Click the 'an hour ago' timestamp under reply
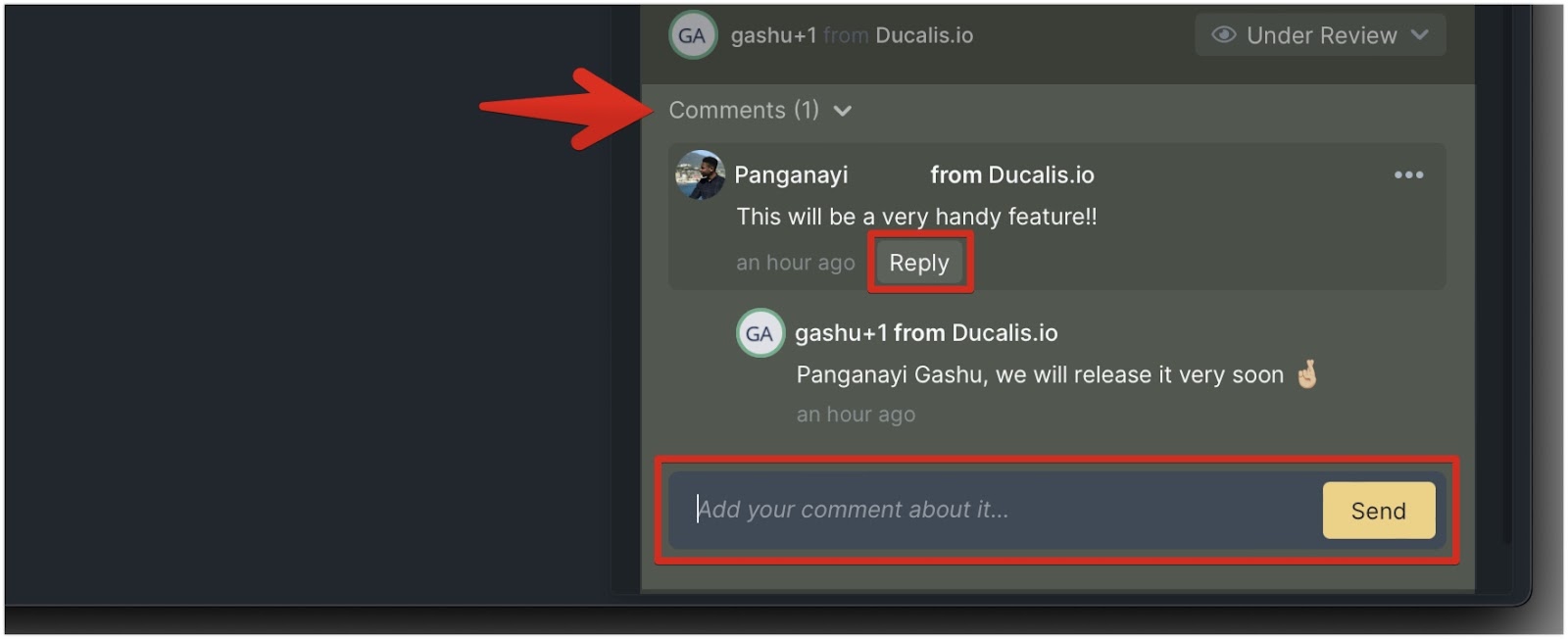Viewport: 1568px width, 639px height. pos(856,415)
